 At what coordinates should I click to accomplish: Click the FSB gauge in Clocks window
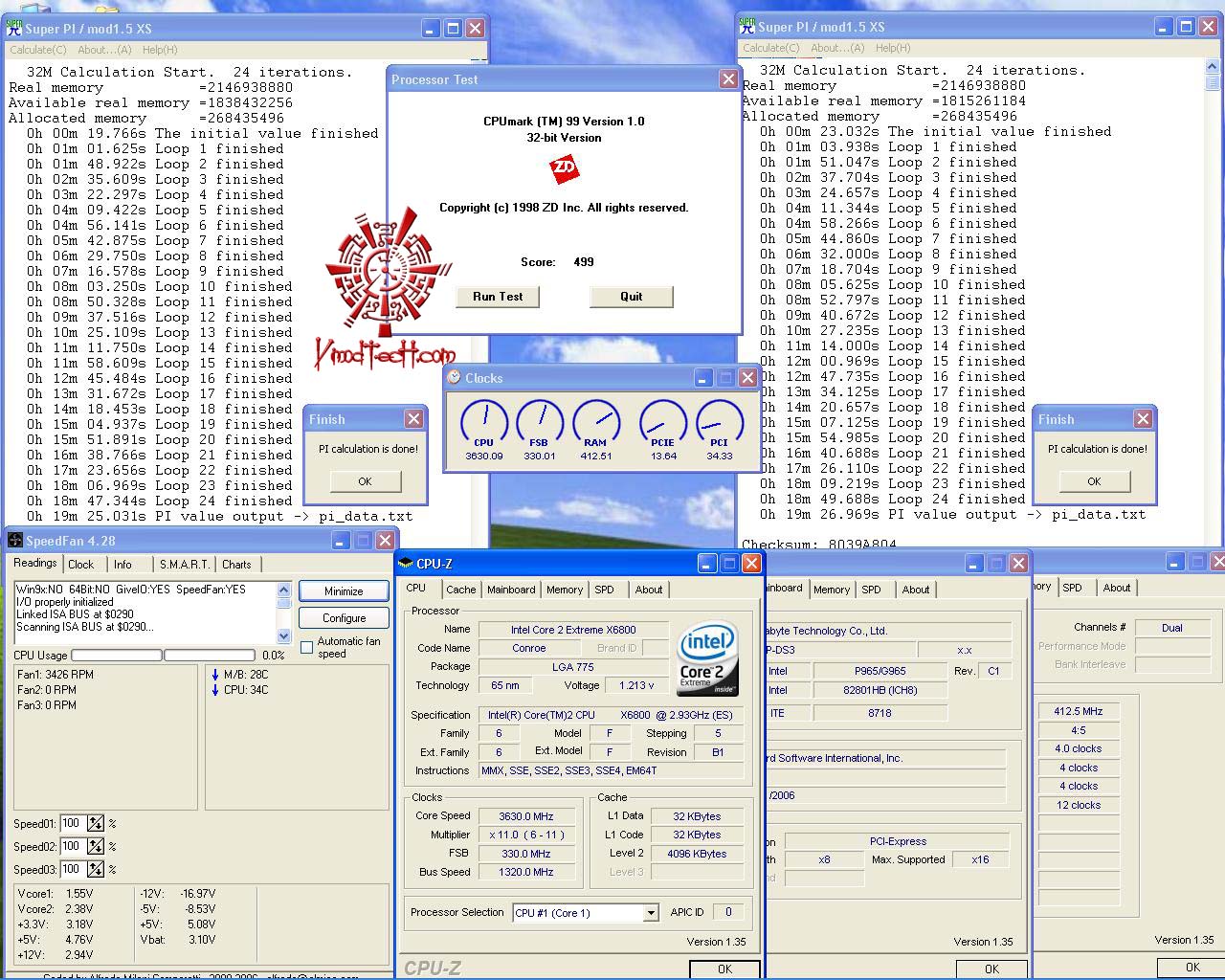(540, 423)
